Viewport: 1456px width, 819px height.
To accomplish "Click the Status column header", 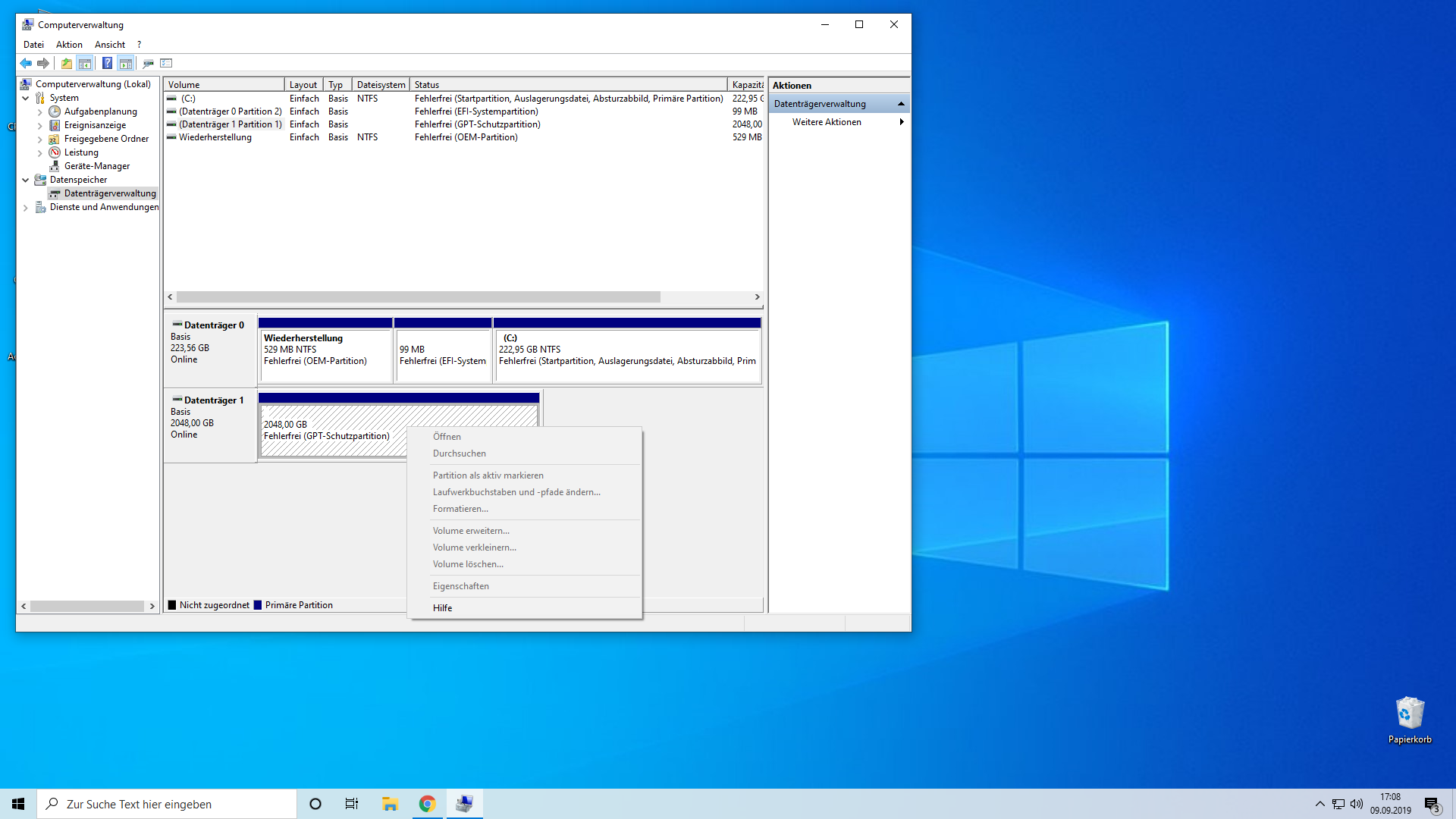I will tap(569, 85).
